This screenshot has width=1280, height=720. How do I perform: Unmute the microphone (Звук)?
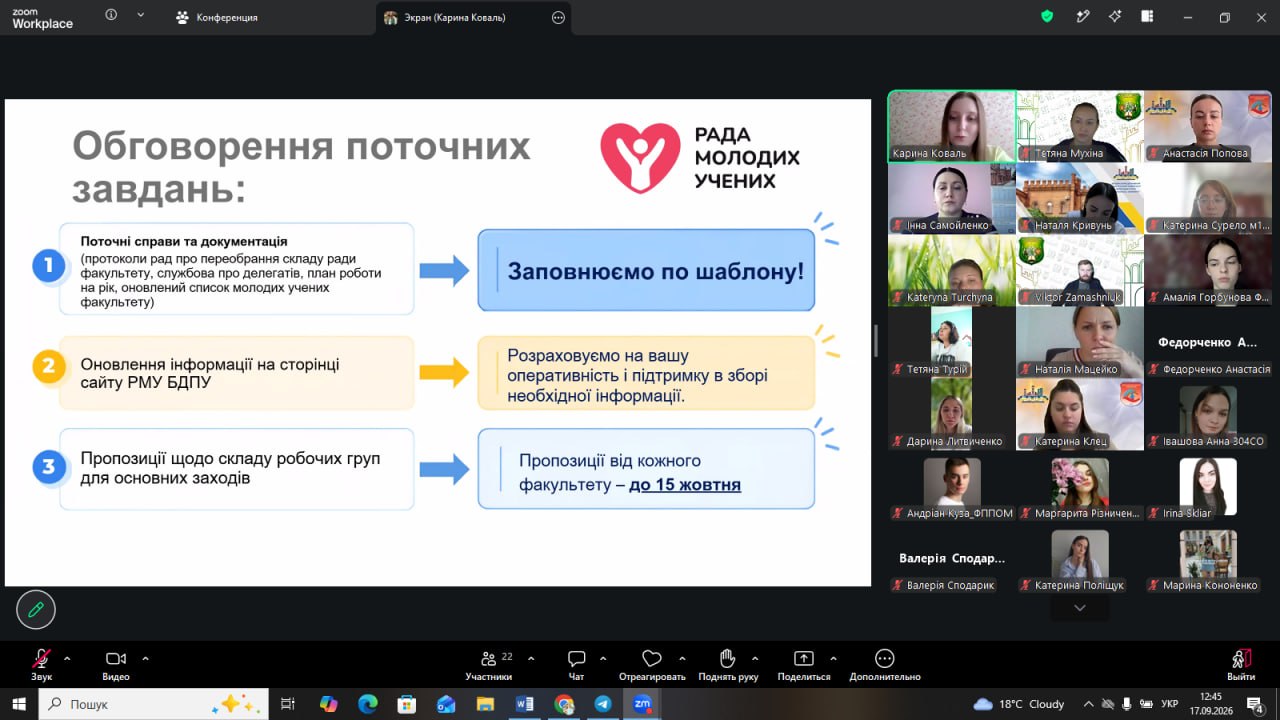[x=41, y=665]
